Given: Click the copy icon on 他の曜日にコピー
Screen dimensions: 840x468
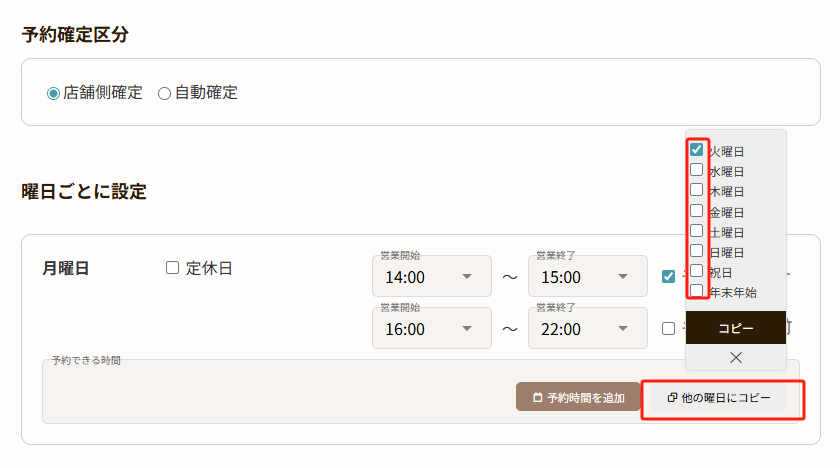Looking at the screenshot, I should pos(672,398).
